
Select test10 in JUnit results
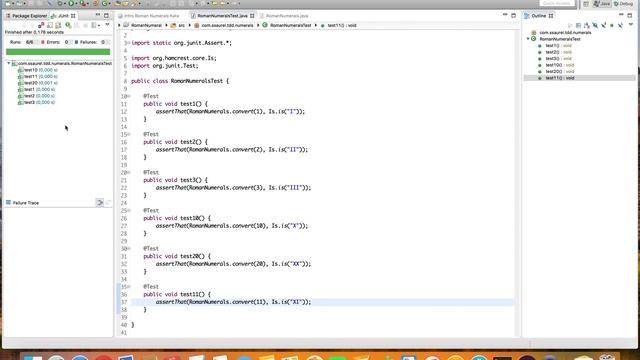pyautogui.click(x=37, y=70)
